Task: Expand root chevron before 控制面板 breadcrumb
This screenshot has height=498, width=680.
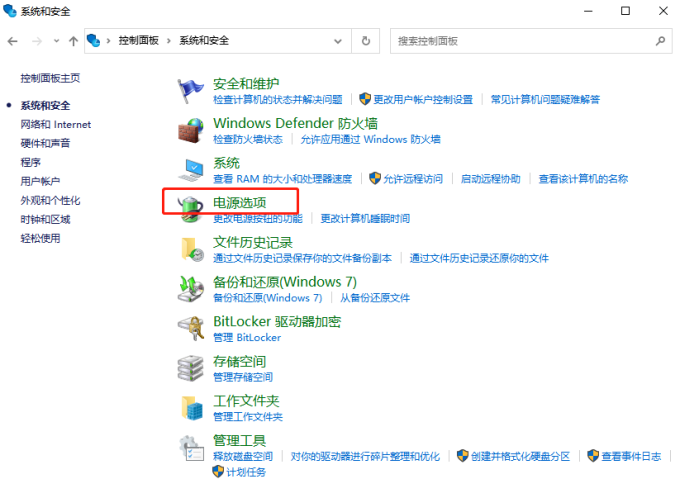Action: pyautogui.click(x=108, y=41)
